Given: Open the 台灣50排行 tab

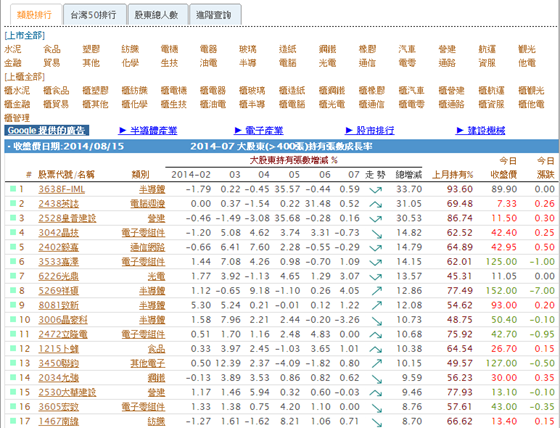Looking at the screenshot, I should (94, 15).
